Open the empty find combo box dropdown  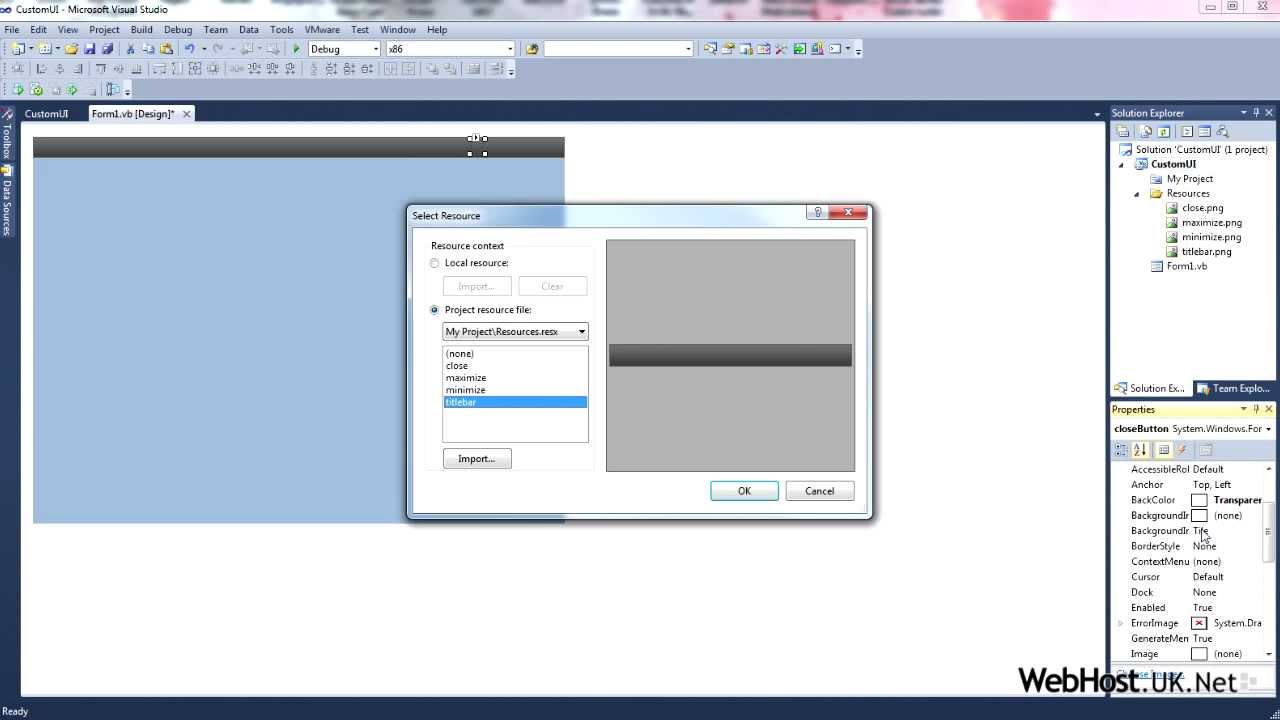[x=688, y=49]
